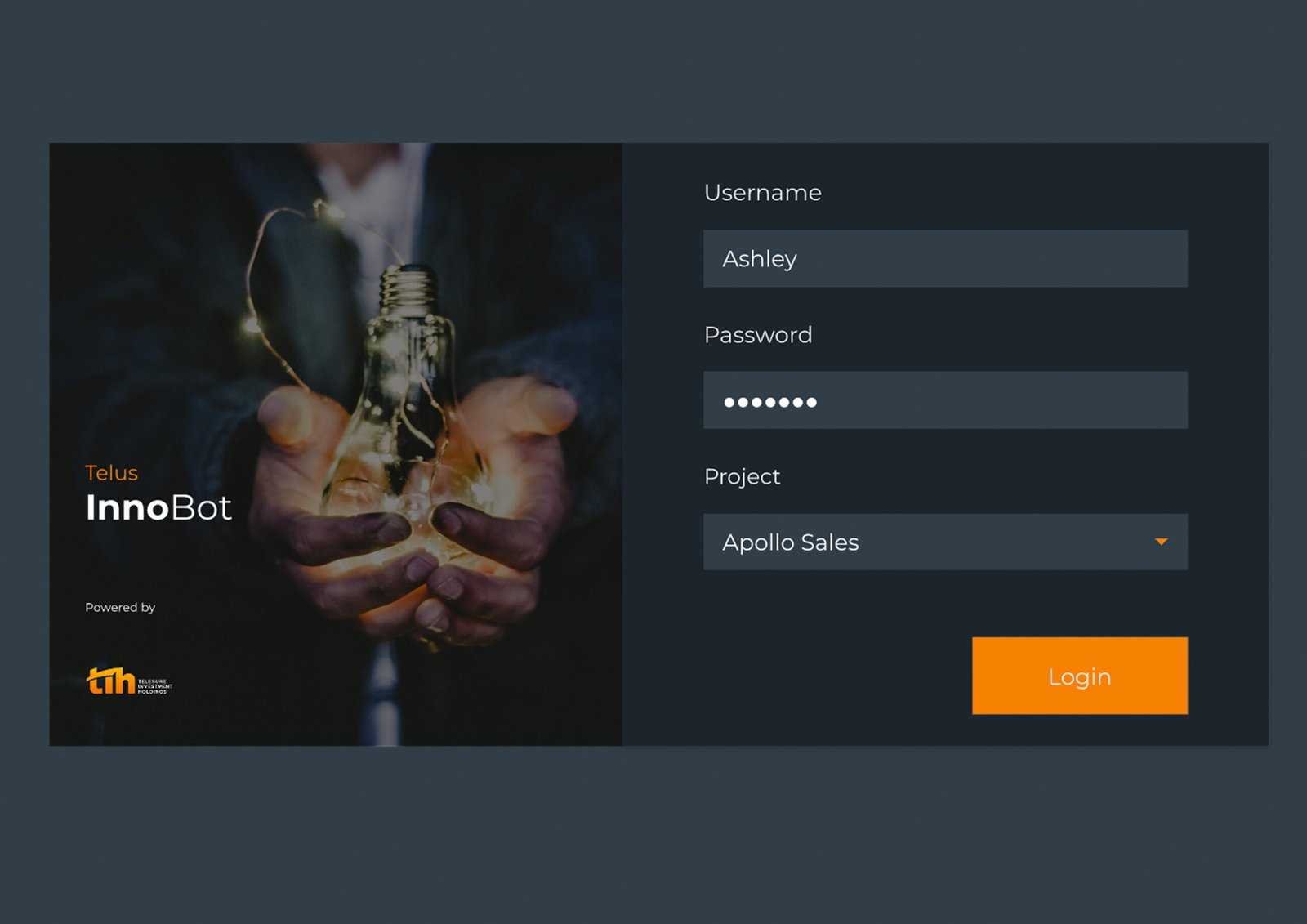
Task: Click the orange Telus heading
Action: click(x=111, y=473)
